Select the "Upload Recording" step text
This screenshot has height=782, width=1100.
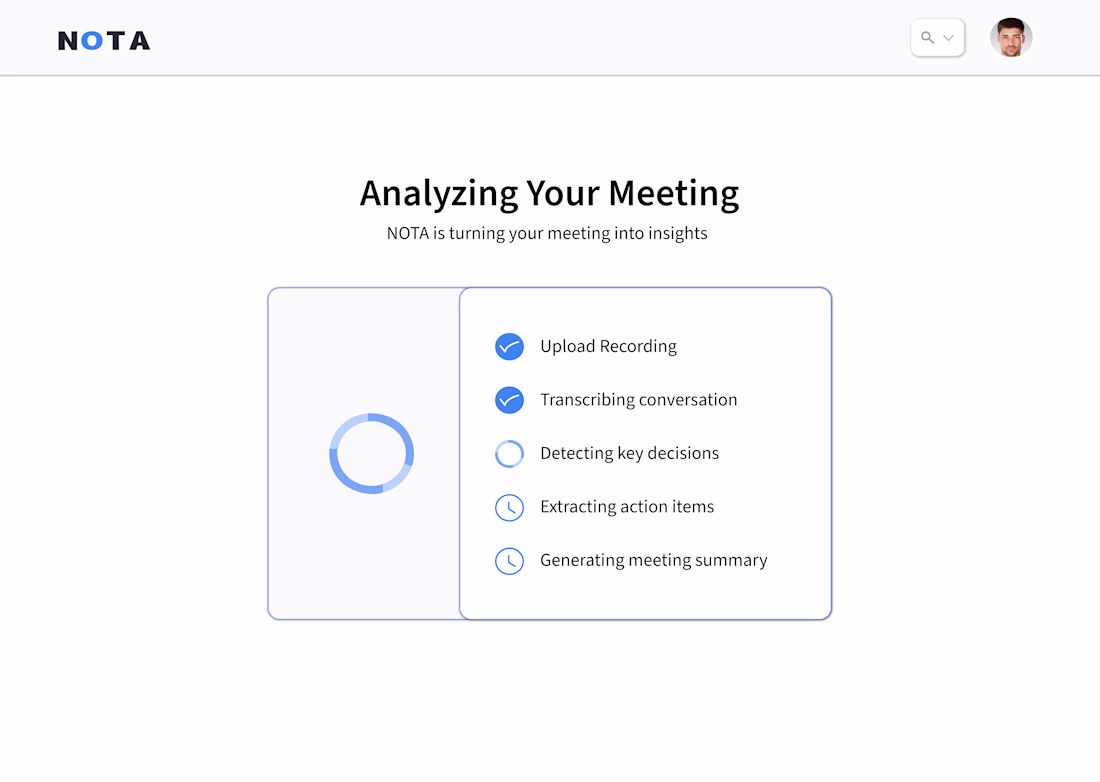click(x=608, y=346)
